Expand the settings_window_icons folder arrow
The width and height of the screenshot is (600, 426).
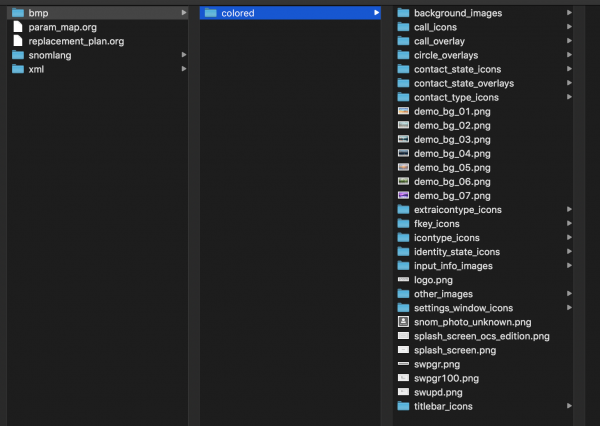569,308
